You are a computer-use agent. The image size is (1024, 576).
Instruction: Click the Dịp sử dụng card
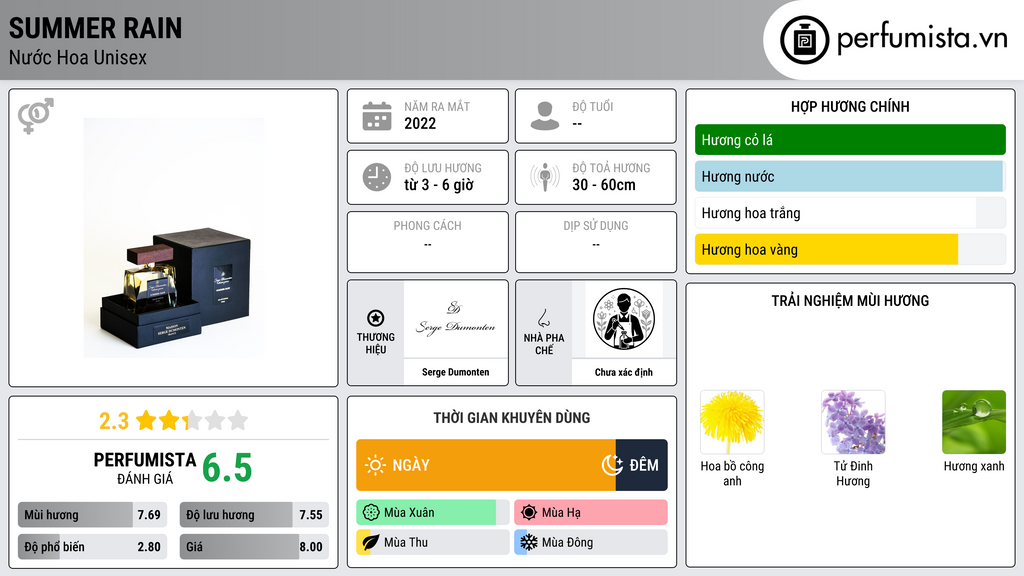pyautogui.click(x=596, y=242)
